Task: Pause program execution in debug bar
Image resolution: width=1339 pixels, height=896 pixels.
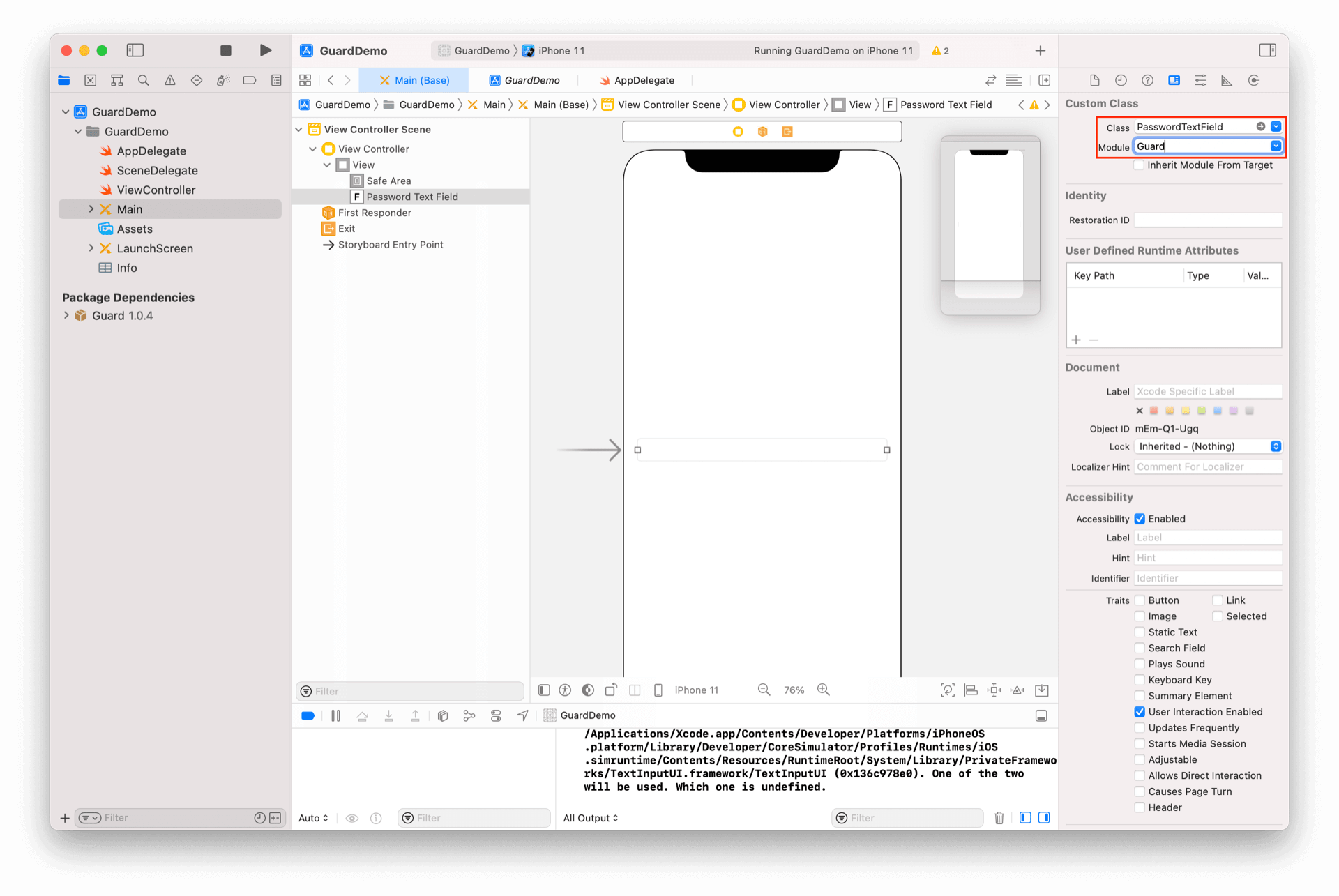Action: pos(335,715)
